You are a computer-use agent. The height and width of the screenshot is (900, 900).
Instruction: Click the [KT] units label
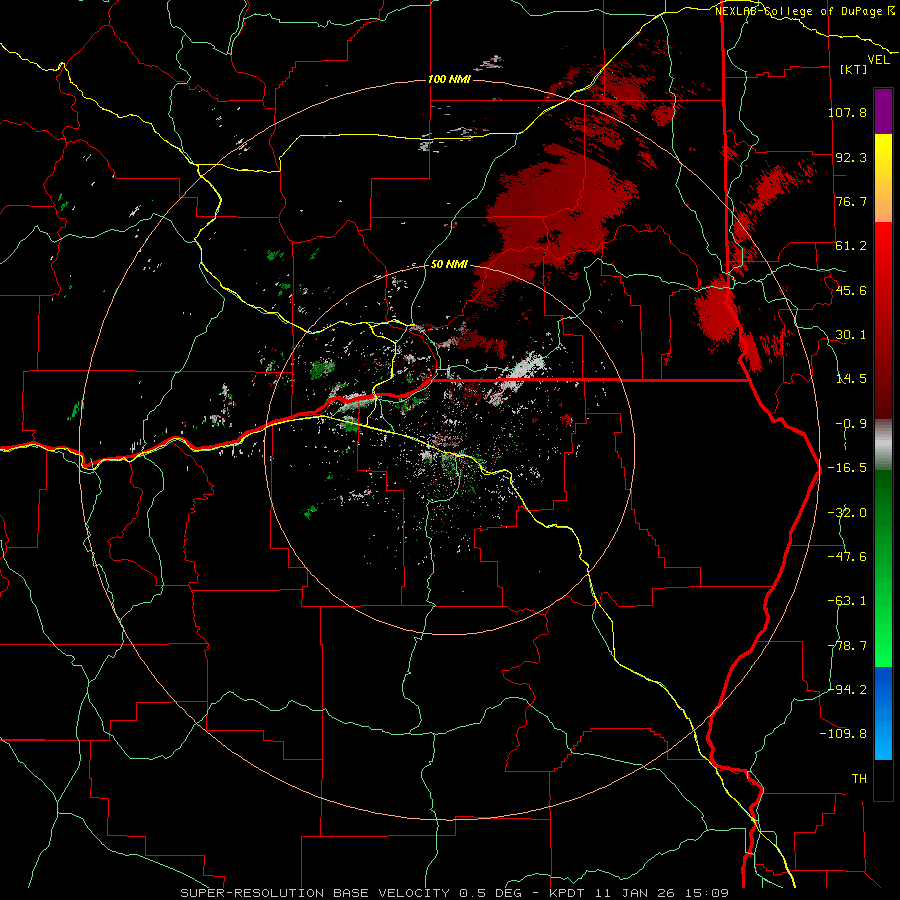coord(854,69)
